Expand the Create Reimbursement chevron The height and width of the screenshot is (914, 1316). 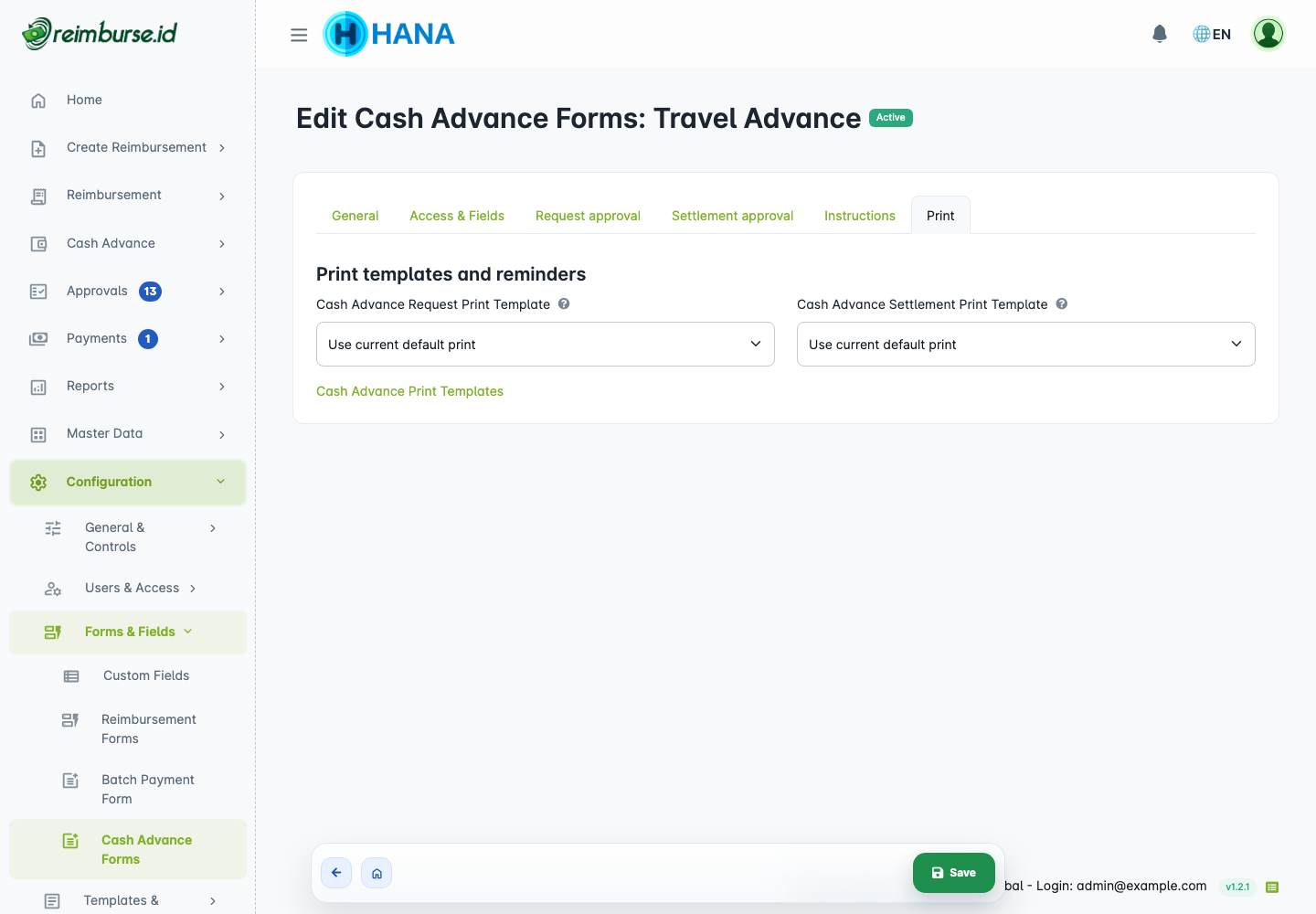tap(222, 148)
